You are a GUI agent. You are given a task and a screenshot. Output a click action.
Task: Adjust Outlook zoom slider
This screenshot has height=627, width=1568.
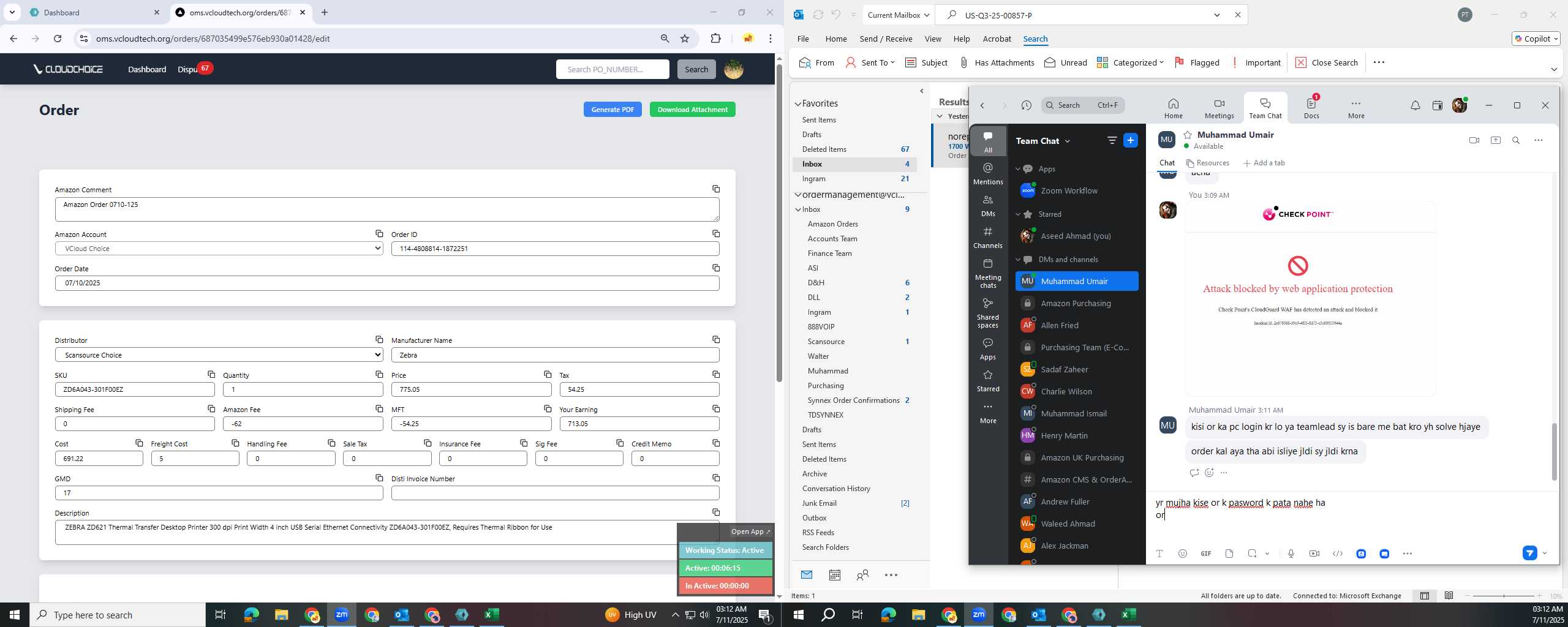coord(1503,596)
